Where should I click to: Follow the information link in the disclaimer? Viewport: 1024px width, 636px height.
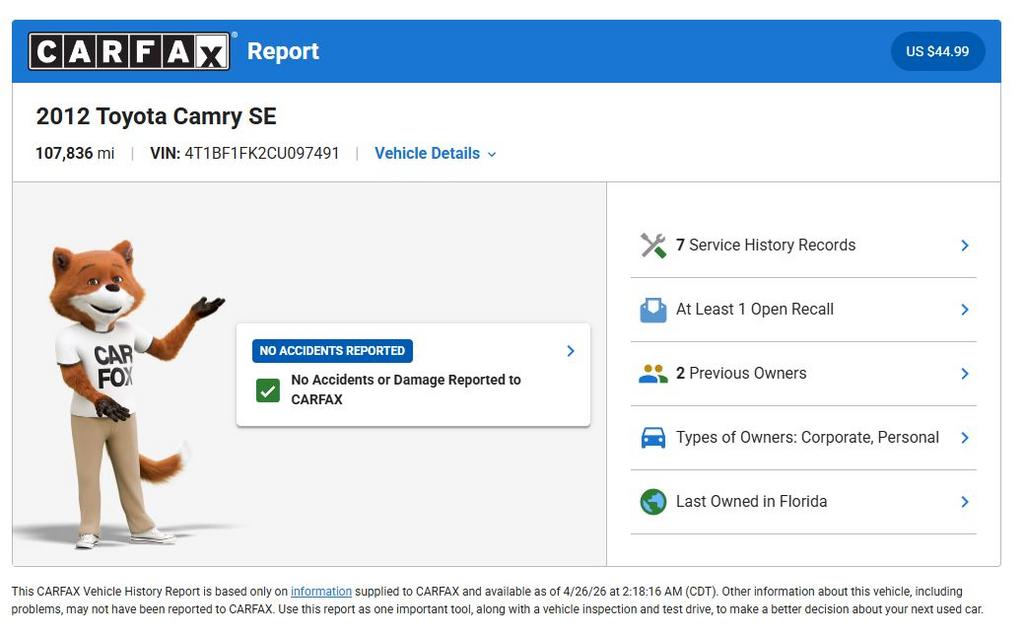coord(321,591)
